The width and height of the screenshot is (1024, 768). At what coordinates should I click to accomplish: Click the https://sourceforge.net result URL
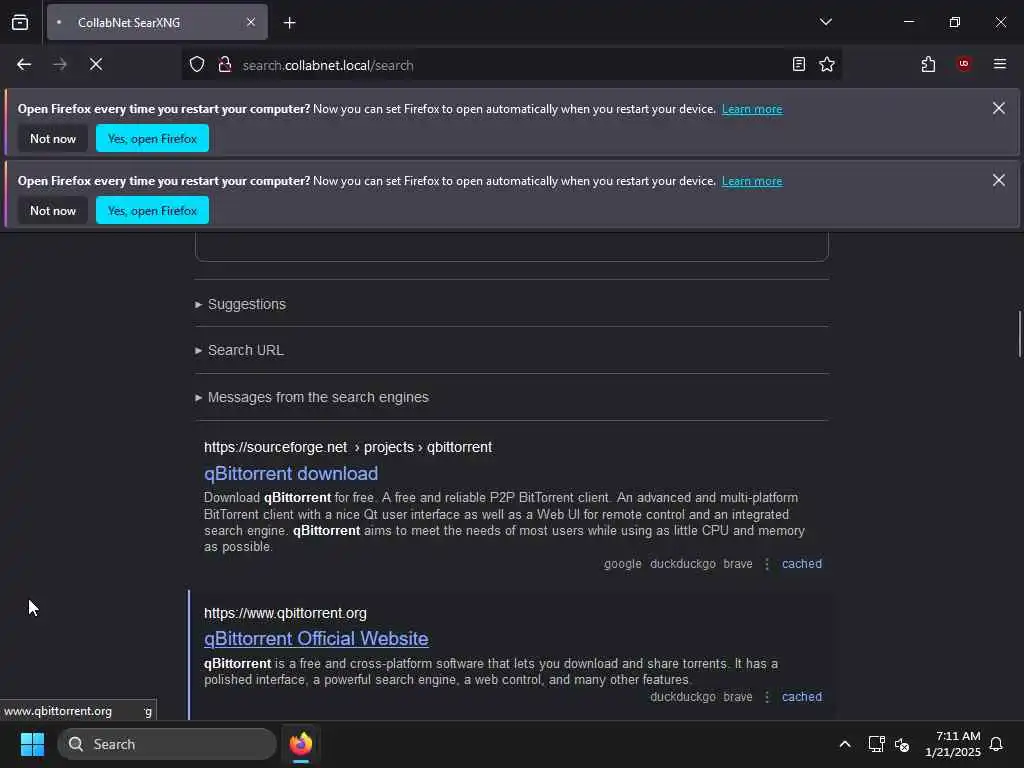(348, 447)
